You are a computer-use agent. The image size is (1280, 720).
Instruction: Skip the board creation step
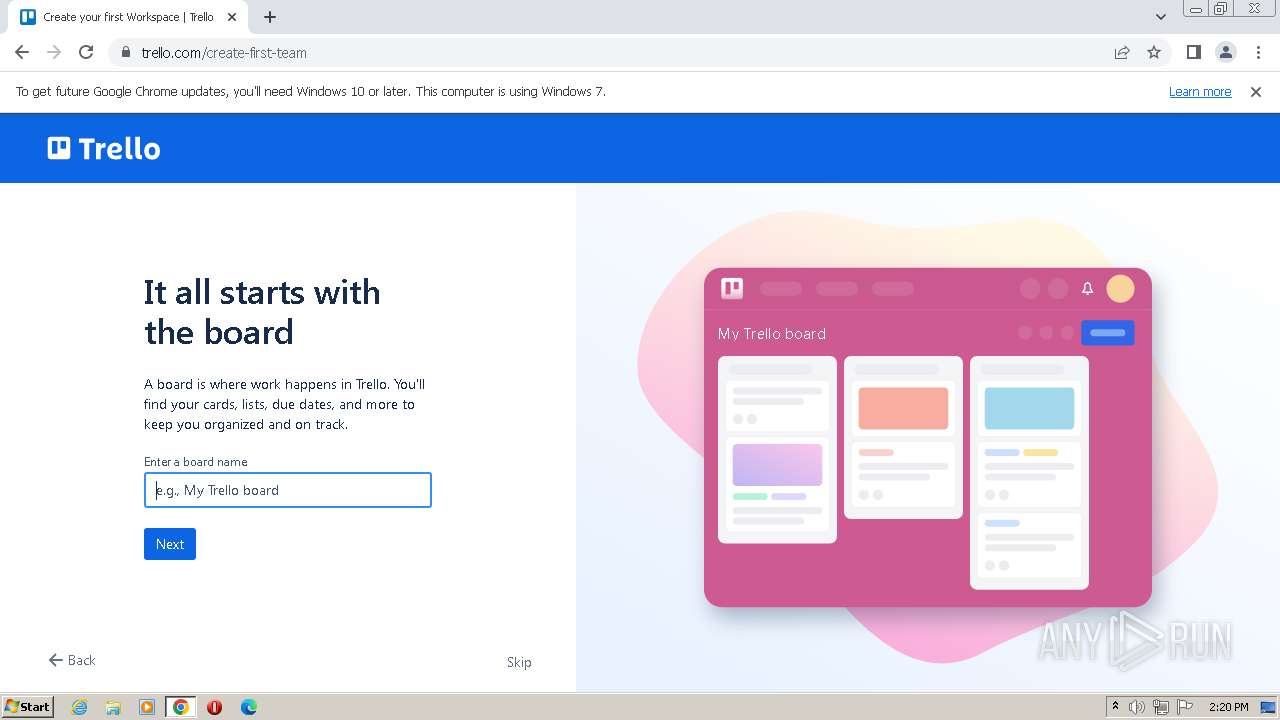coord(519,662)
